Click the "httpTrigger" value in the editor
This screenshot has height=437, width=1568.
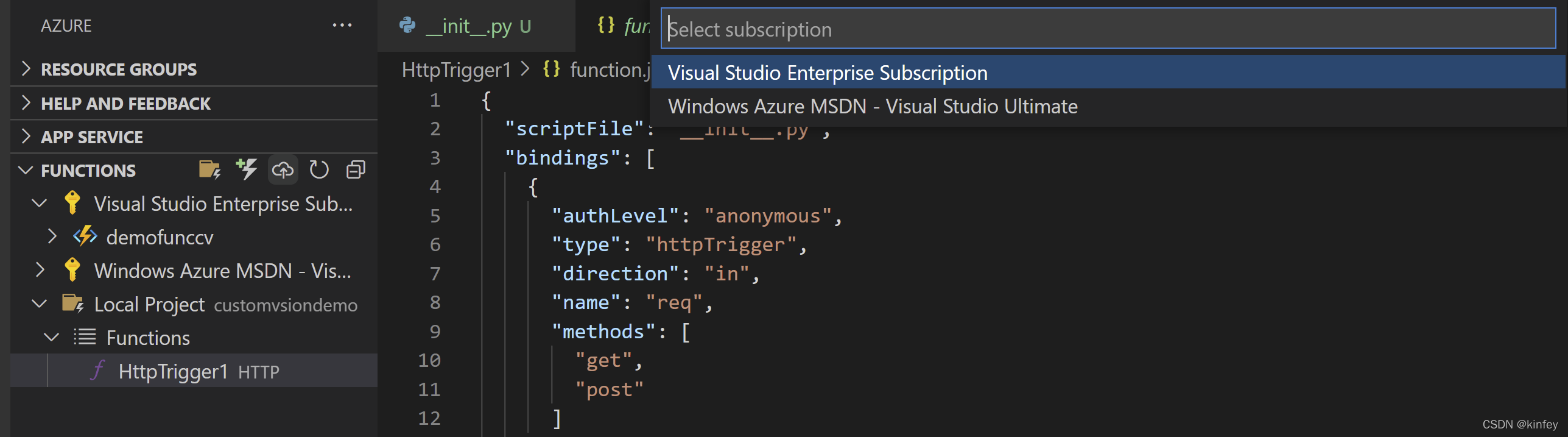(721, 244)
